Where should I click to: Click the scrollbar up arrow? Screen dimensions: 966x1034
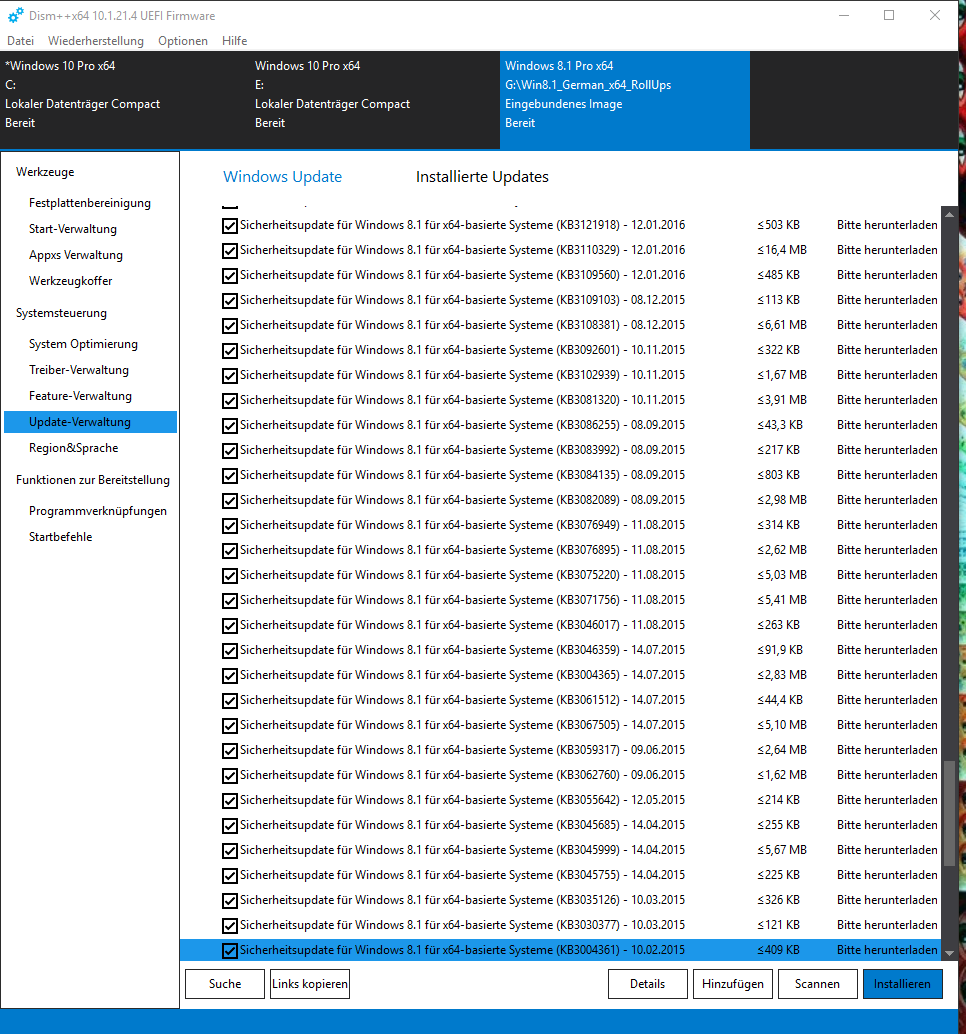[x=950, y=214]
